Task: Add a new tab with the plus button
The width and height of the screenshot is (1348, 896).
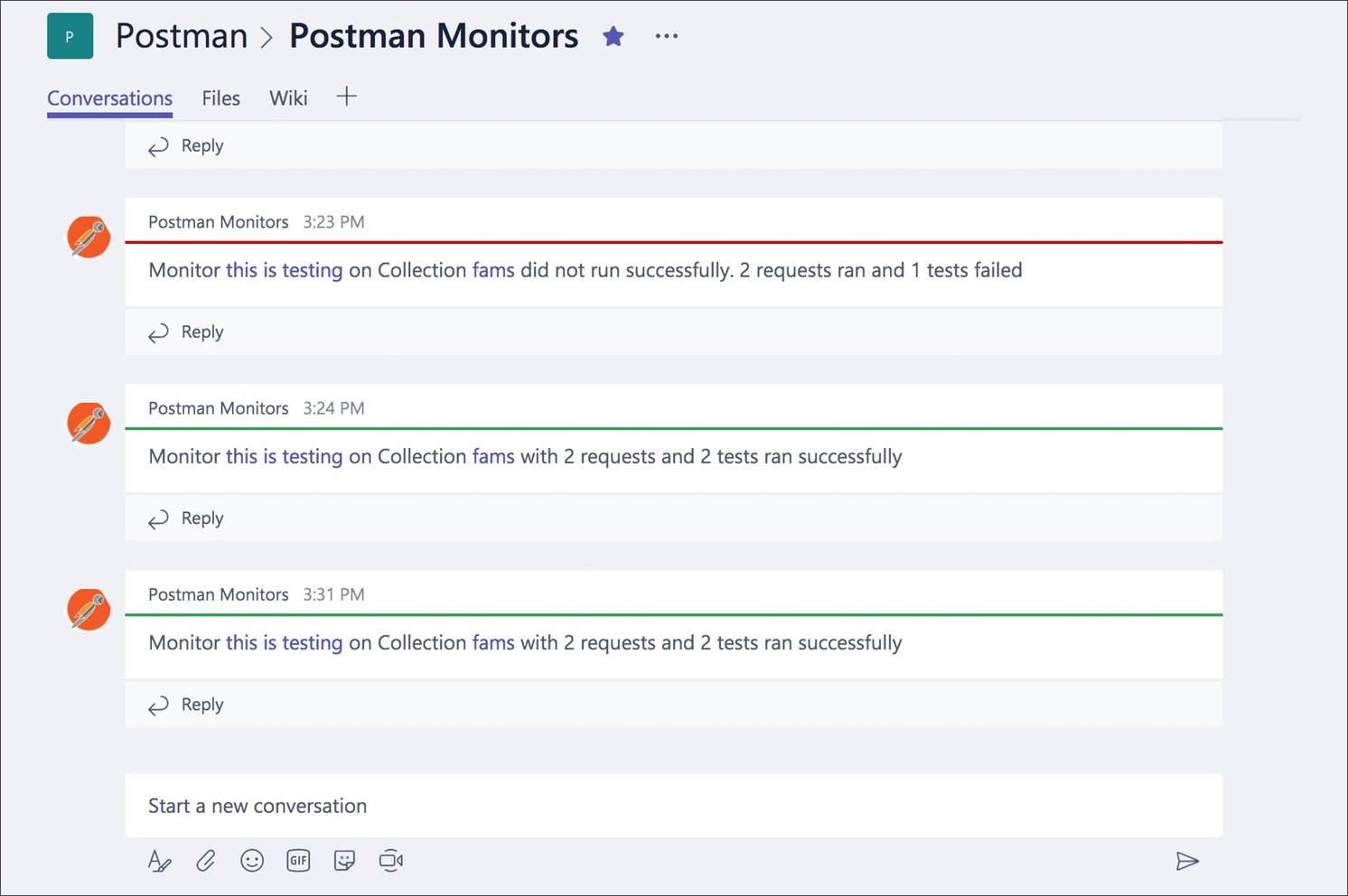Action: point(347,96)
